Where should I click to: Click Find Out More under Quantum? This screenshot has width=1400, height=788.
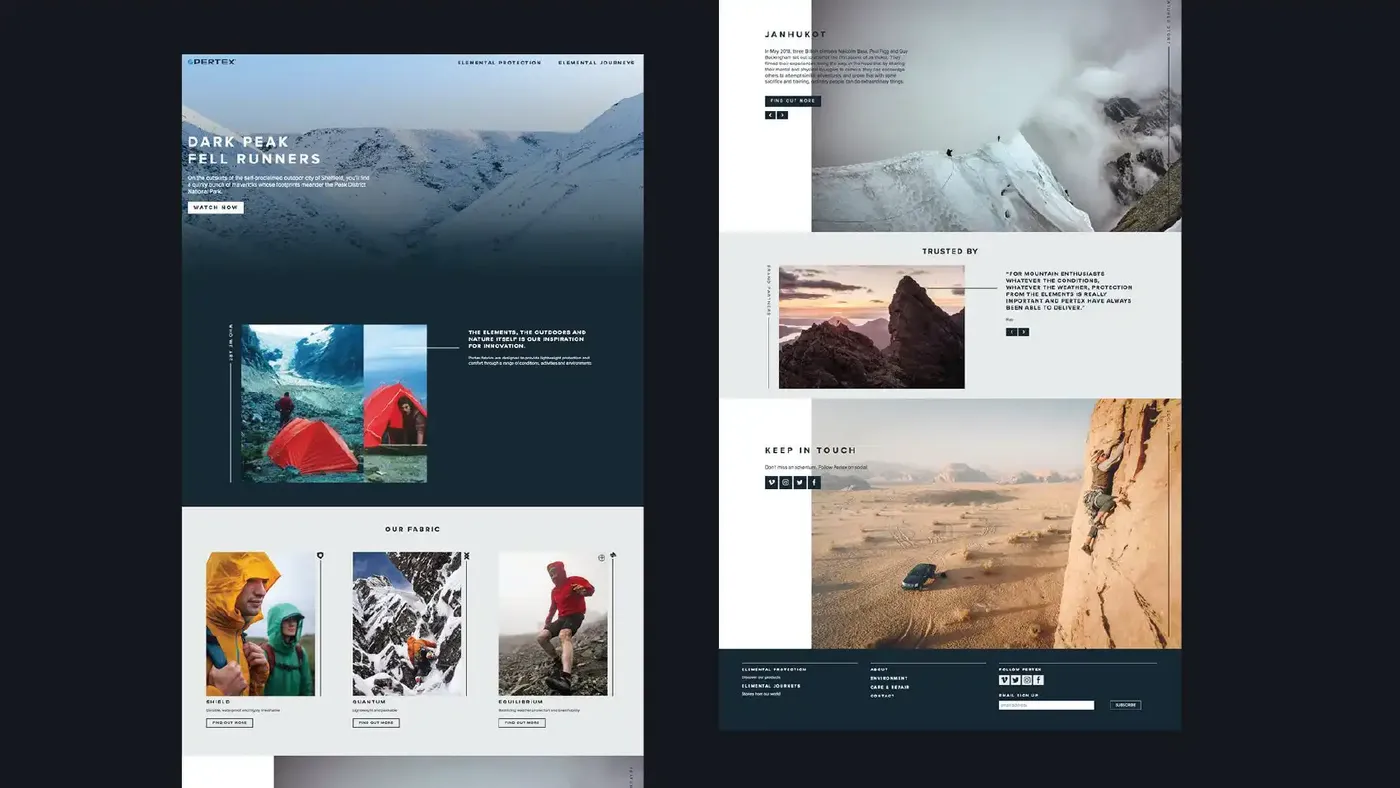tap(376, 722)
